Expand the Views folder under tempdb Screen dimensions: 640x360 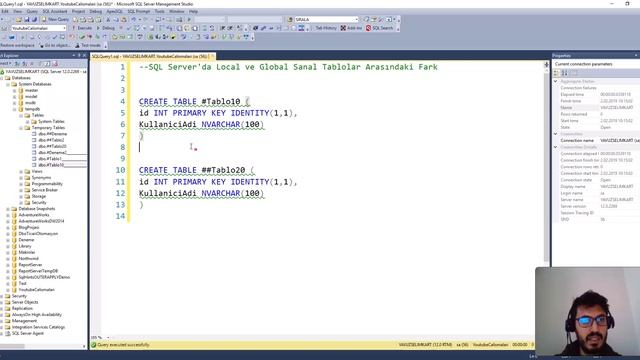[21, 171]
